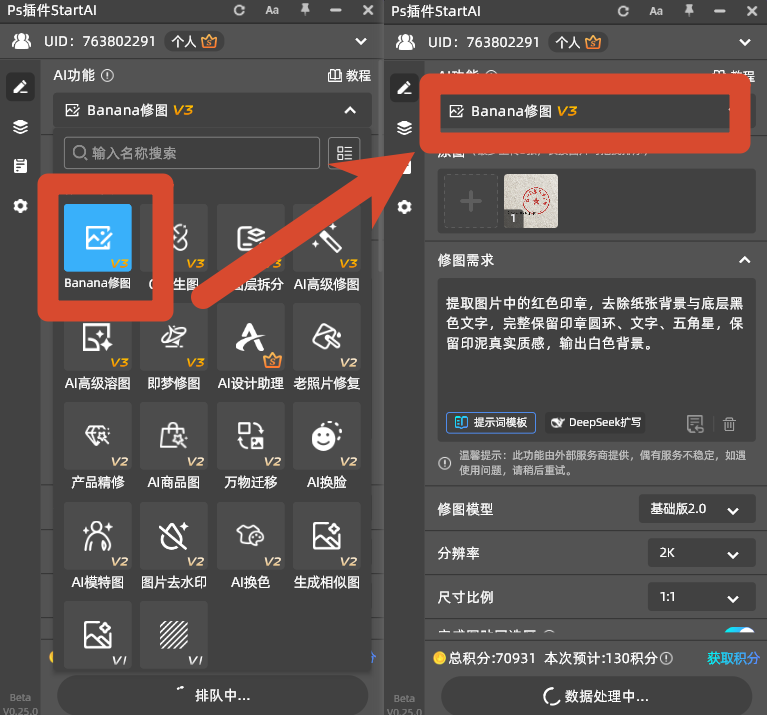Open the V1 image tool tile in bottom row

coord(97,634)
